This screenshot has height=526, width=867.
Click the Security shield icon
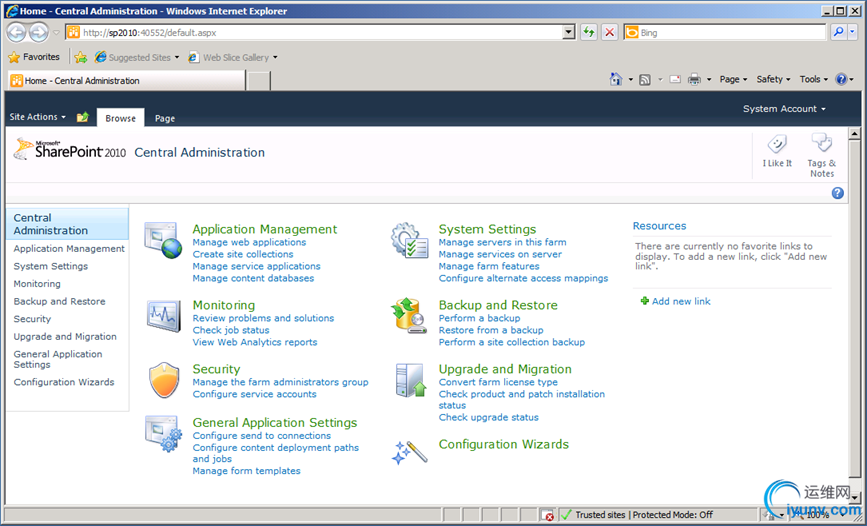pyautogui.click(x=164, y=381)
